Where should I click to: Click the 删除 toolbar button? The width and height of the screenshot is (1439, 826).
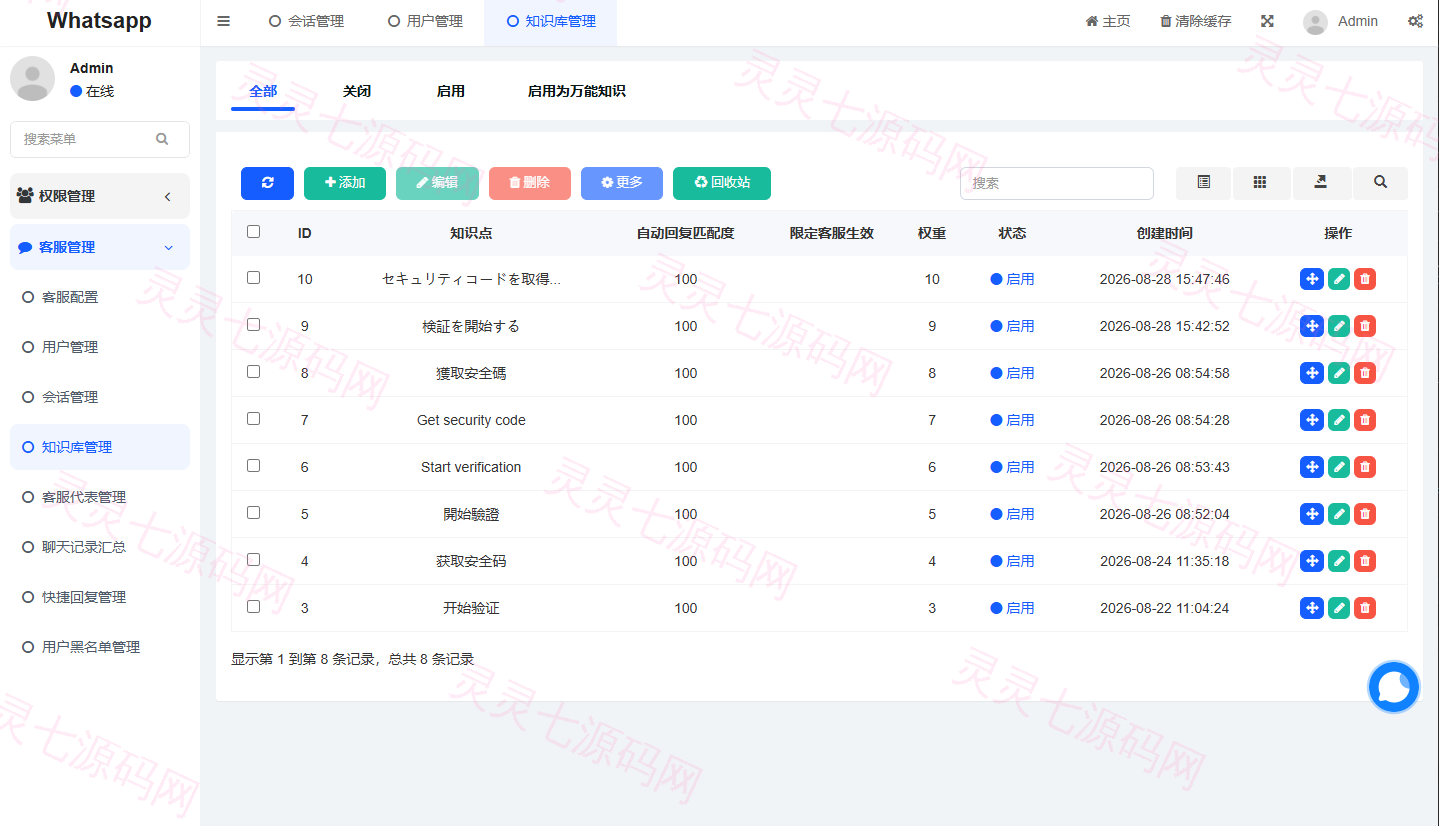tap(530, 183)
